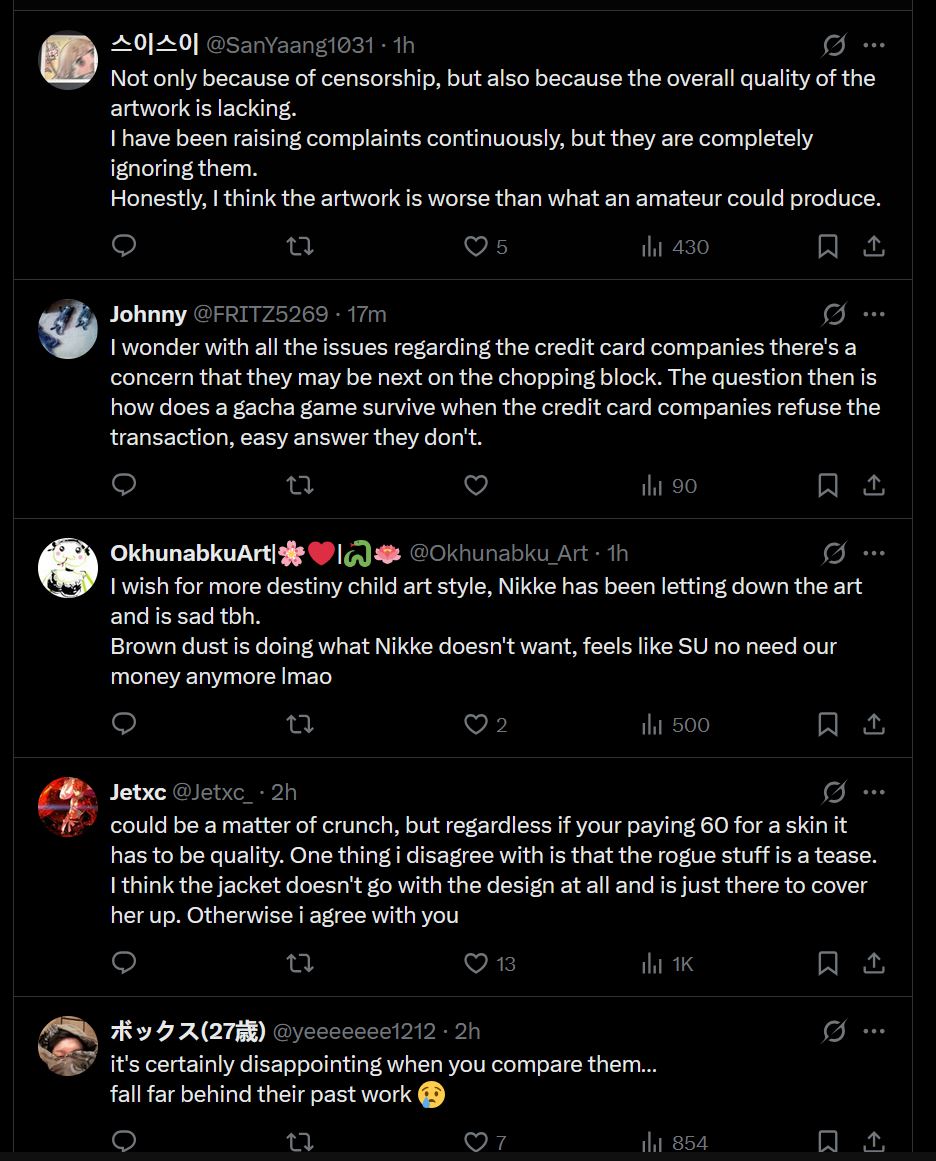Image resolution: width=936 pixels, height=1161 pixels.
Task: Like Johnny's tweet about gacha games
Action: pyautogui.click(x=476, y=485)
